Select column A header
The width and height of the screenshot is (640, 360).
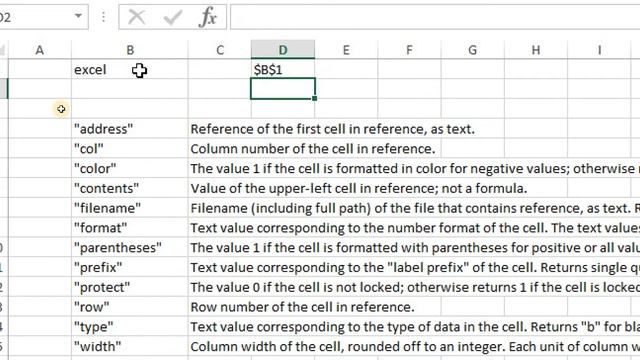pos(40,50)
